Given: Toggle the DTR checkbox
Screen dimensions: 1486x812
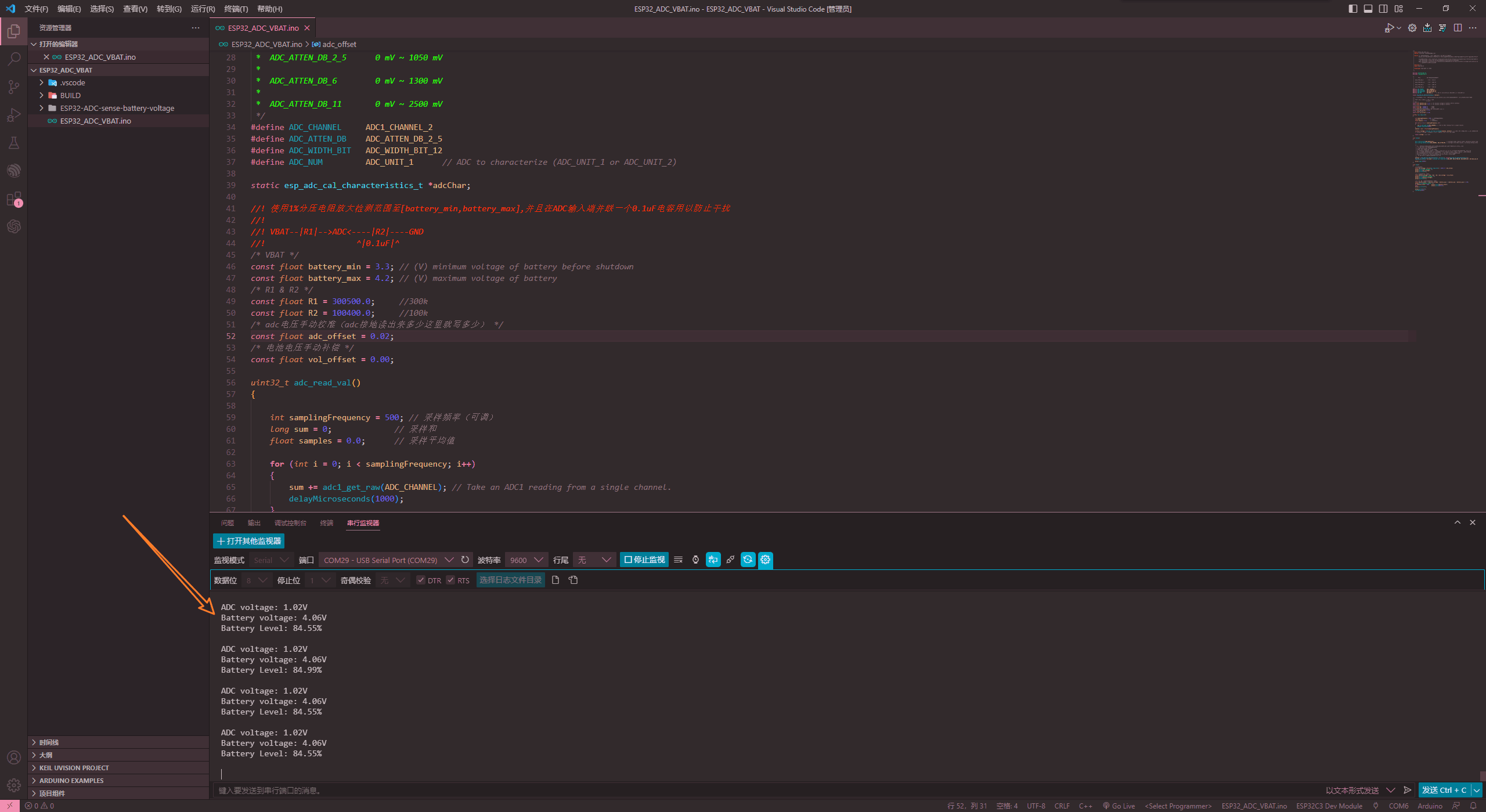Looking at the screenshot, I should pyautogui.click(x=421, y=580).
